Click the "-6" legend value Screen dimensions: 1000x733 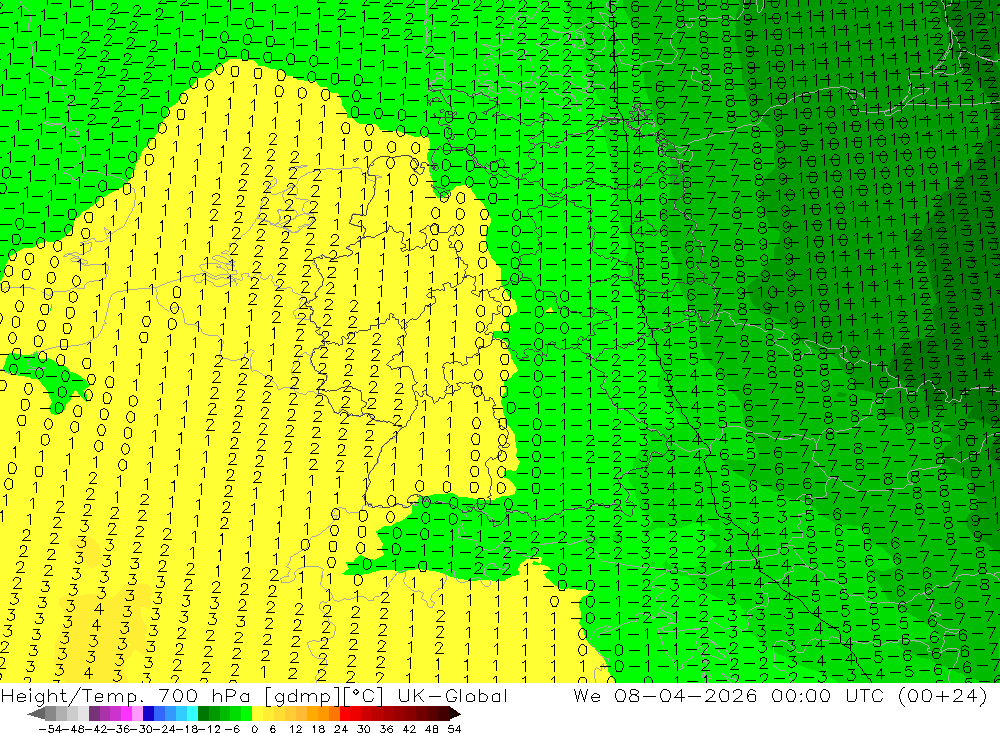point(232,729)
